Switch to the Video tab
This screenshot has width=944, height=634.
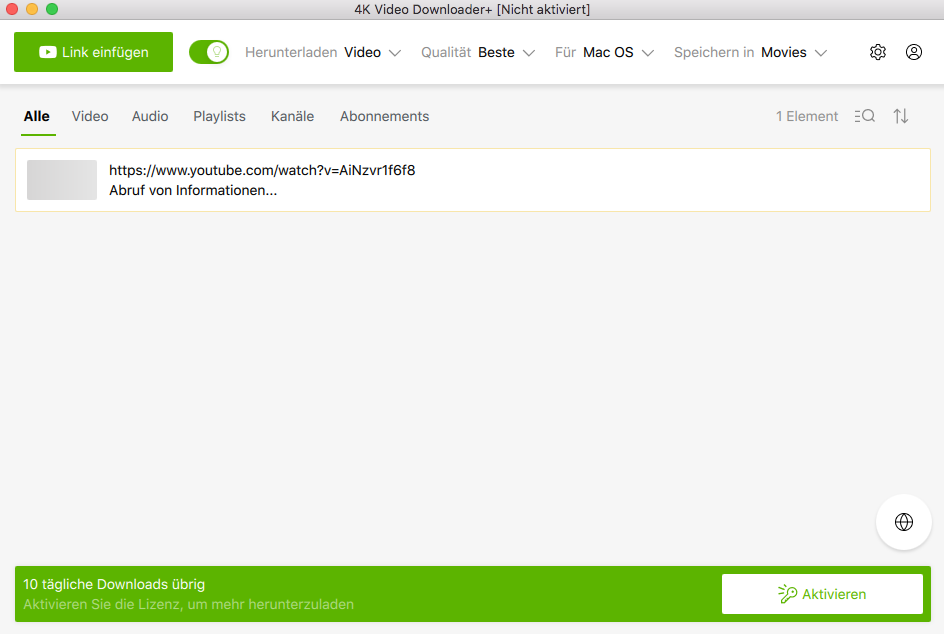[90, 116]
